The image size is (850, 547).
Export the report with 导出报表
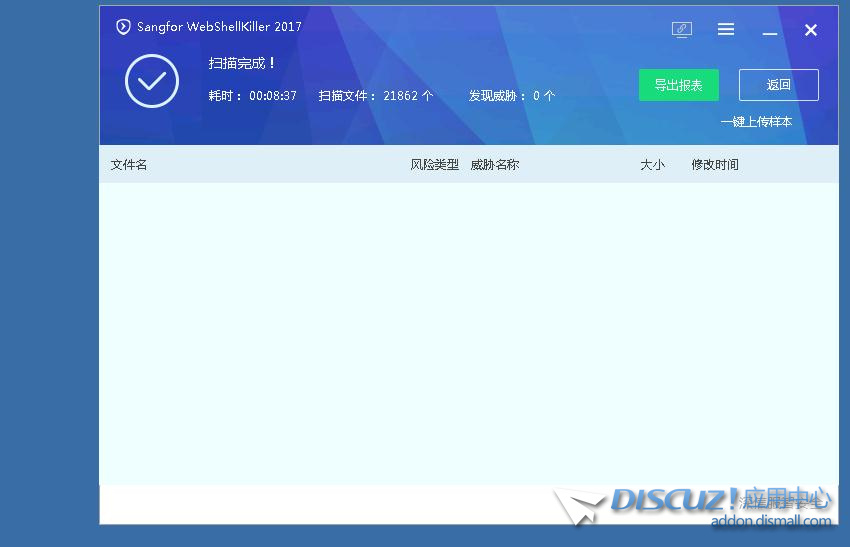click(x=679, y=85)
